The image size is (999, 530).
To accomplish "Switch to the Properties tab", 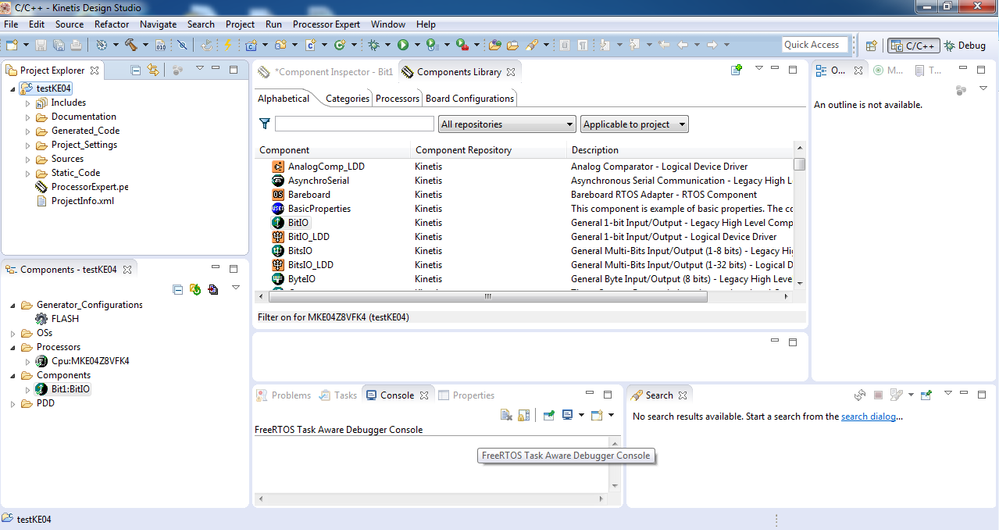I will tap(467, 395).
